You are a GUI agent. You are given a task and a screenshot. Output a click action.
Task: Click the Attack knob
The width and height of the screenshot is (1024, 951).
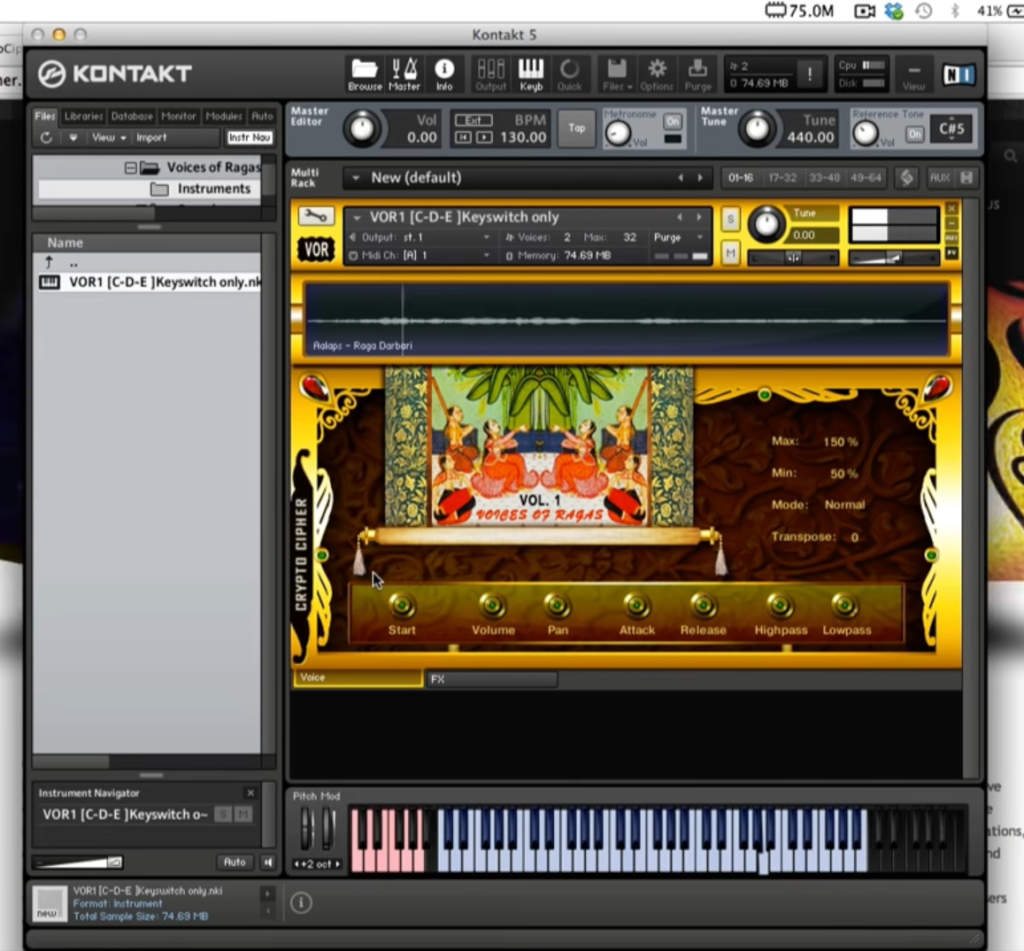coord(636,605)
